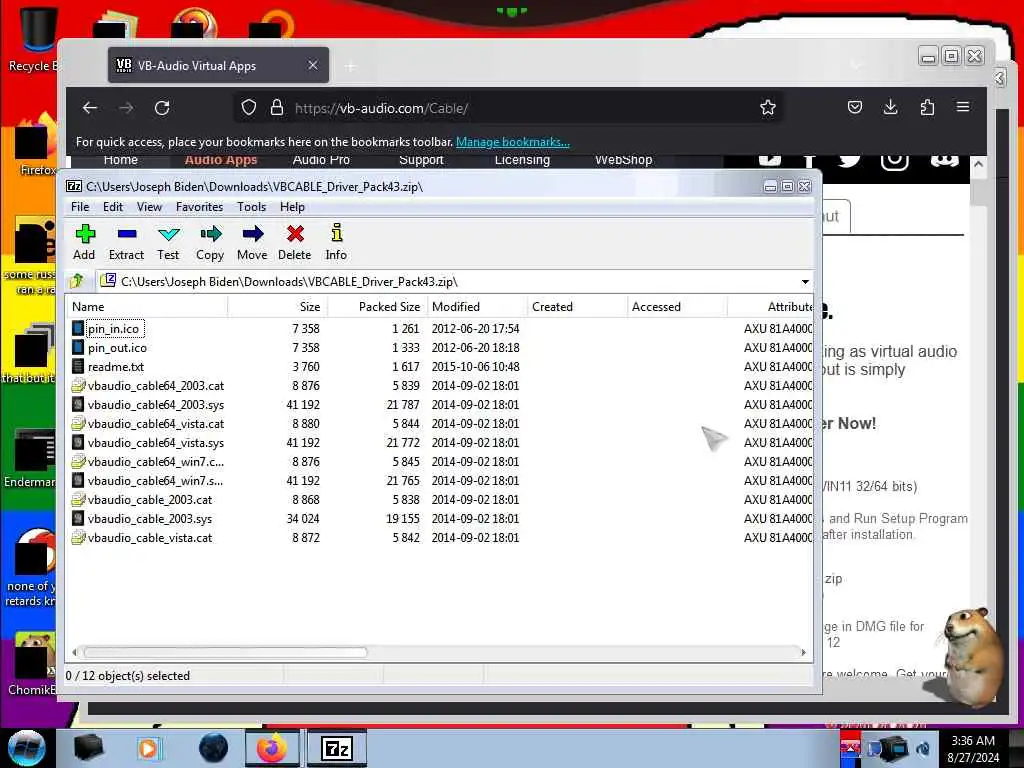The width and height of the screenshot is (1024, 768).
Task: Sort by the Modified column header
Action: point(477,306)
